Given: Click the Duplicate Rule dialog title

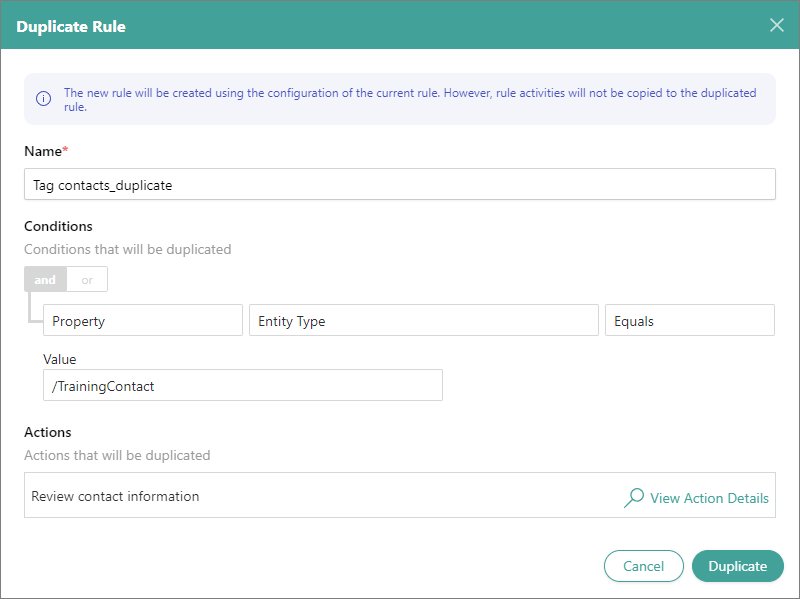Looking at the screenshot, I should (71, 26).
